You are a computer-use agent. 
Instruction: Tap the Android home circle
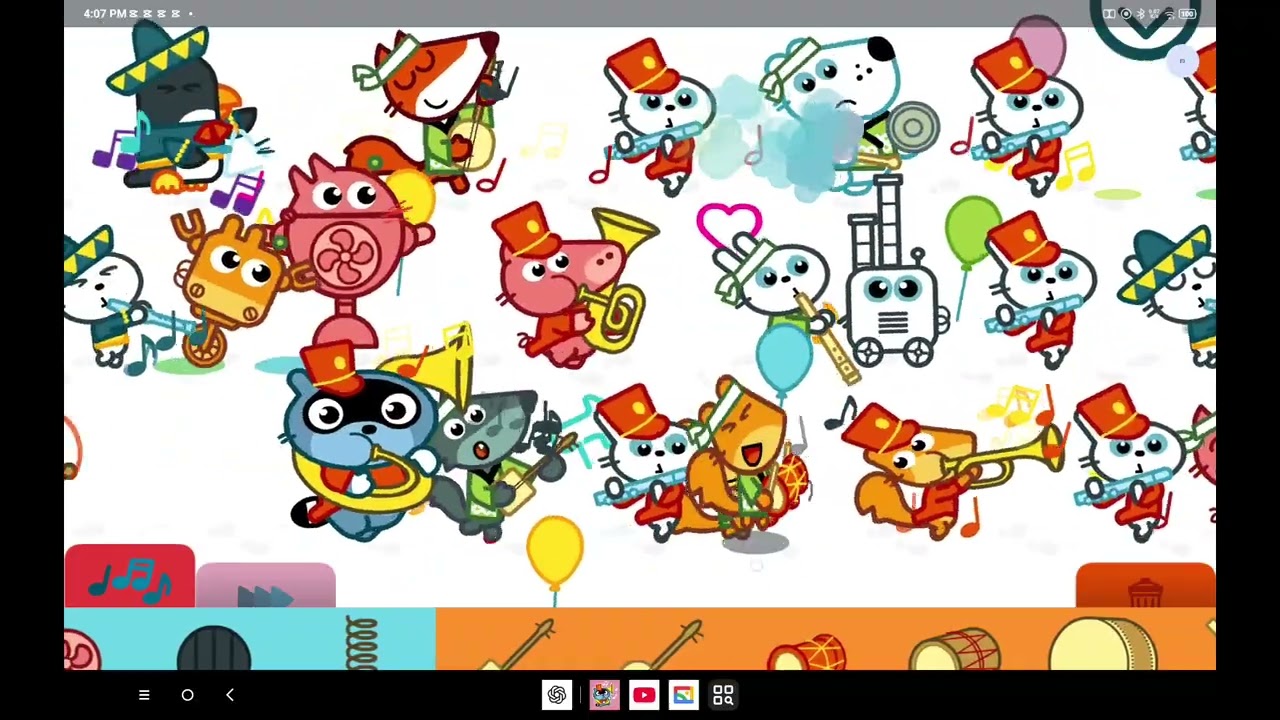[187, 695]
